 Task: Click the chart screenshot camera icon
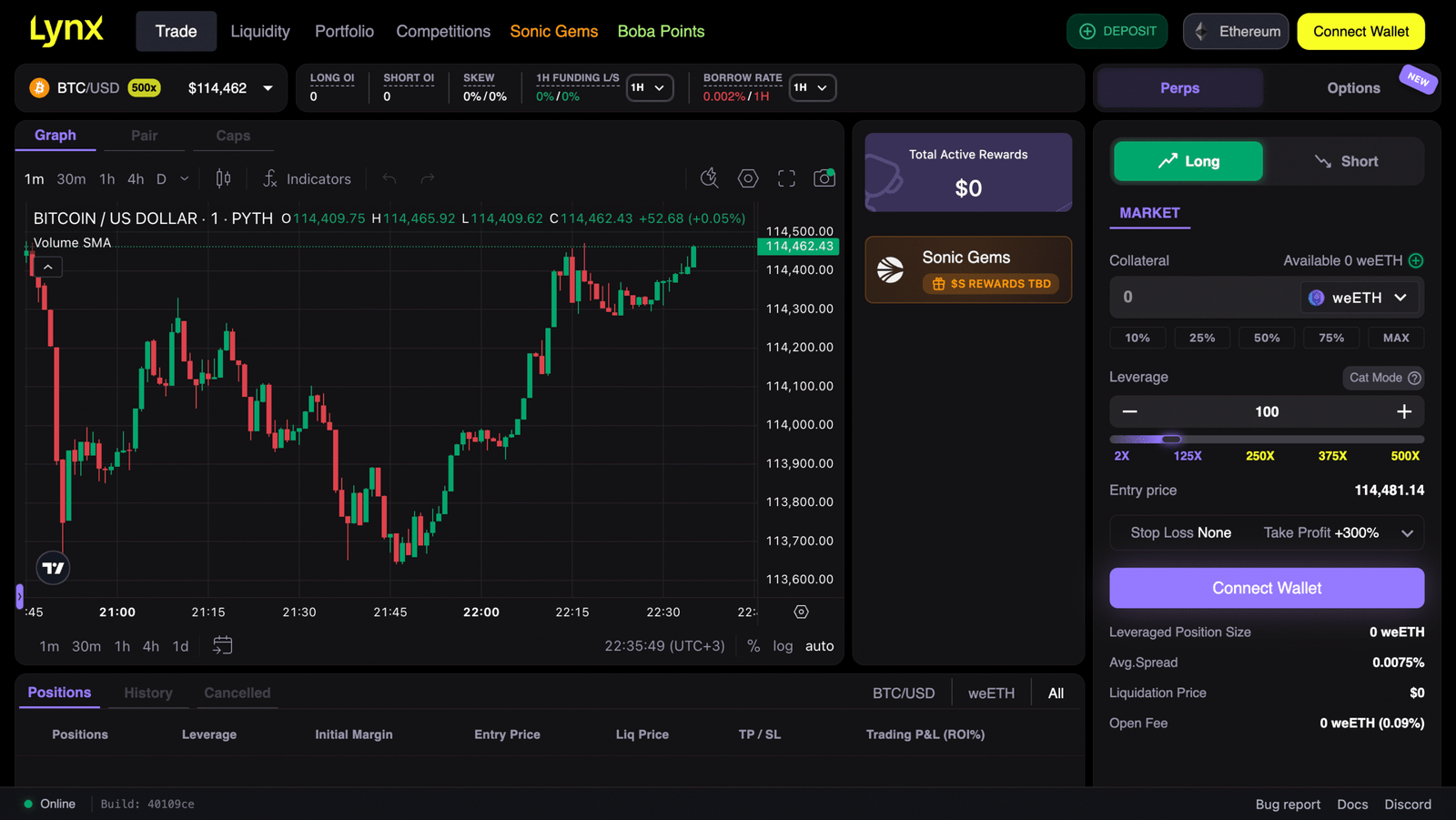[824, 178]
